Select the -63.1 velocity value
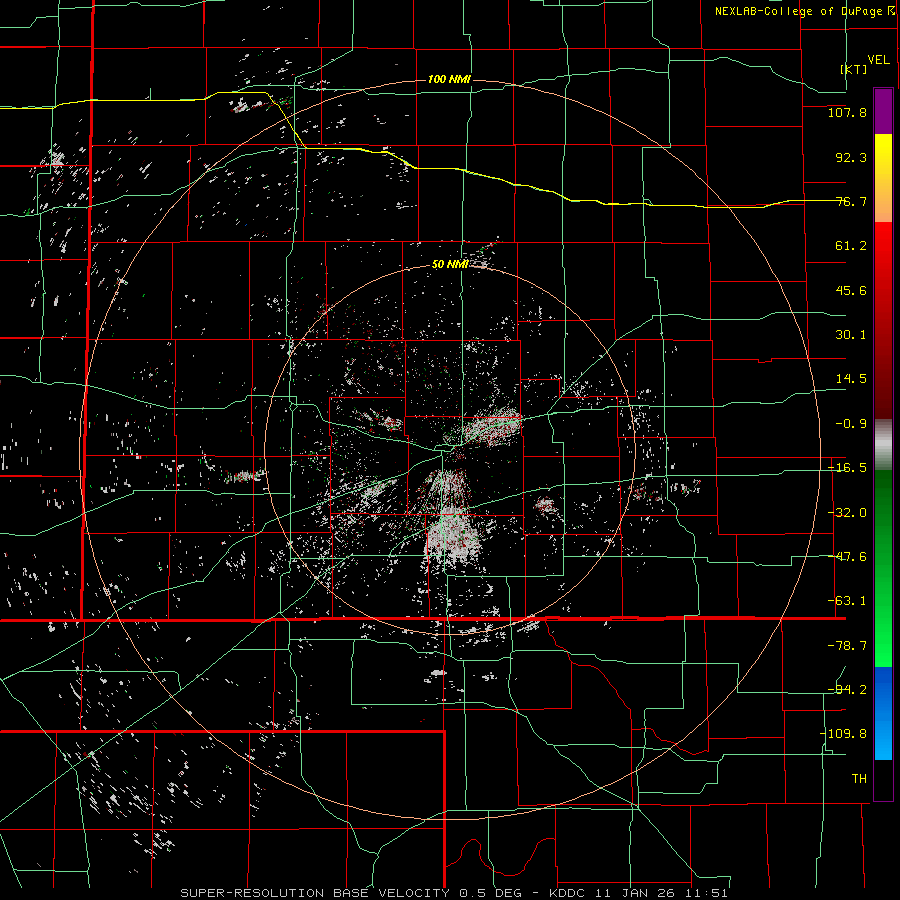Image resolution: width=900 pixels, height=900 pixels. click(847, 601)
